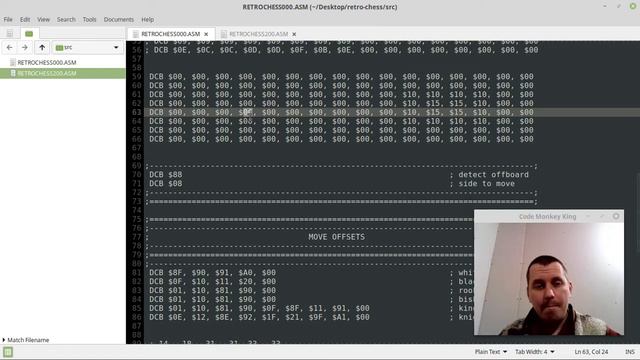Open the Help menu

147,19
